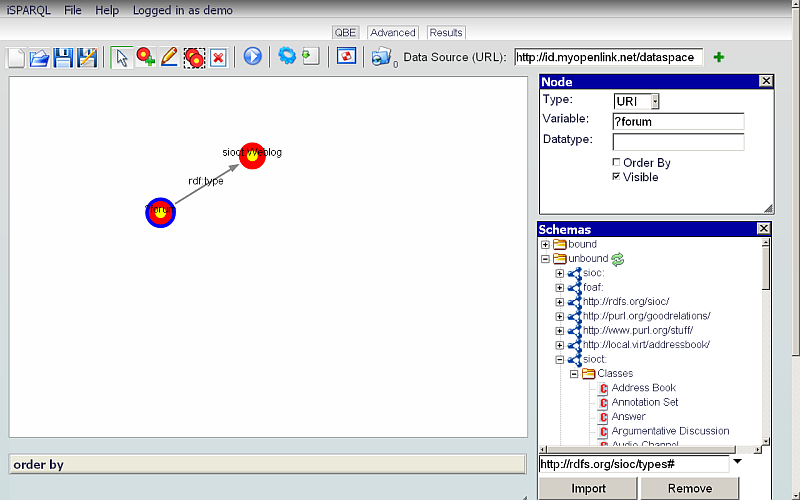Open the File menu
The image size is (800, 500).
coord(72,10)
